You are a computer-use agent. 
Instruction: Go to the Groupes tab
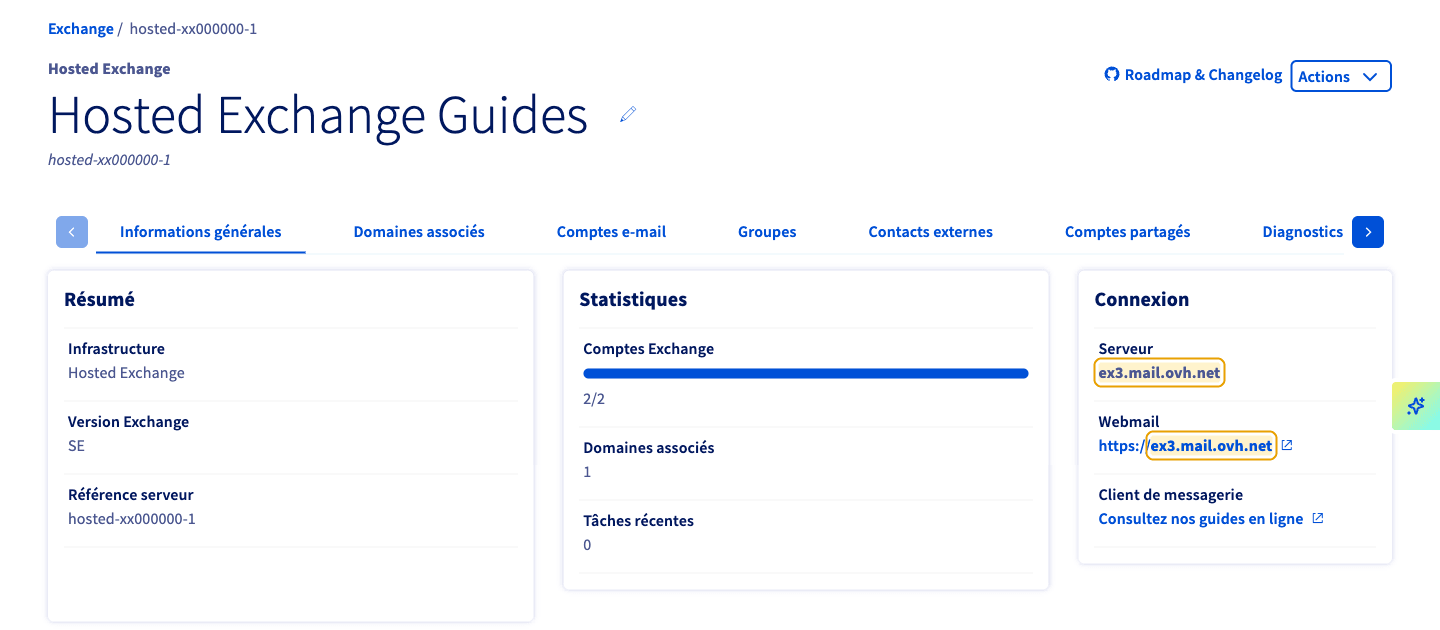click(x=767, y=232)
